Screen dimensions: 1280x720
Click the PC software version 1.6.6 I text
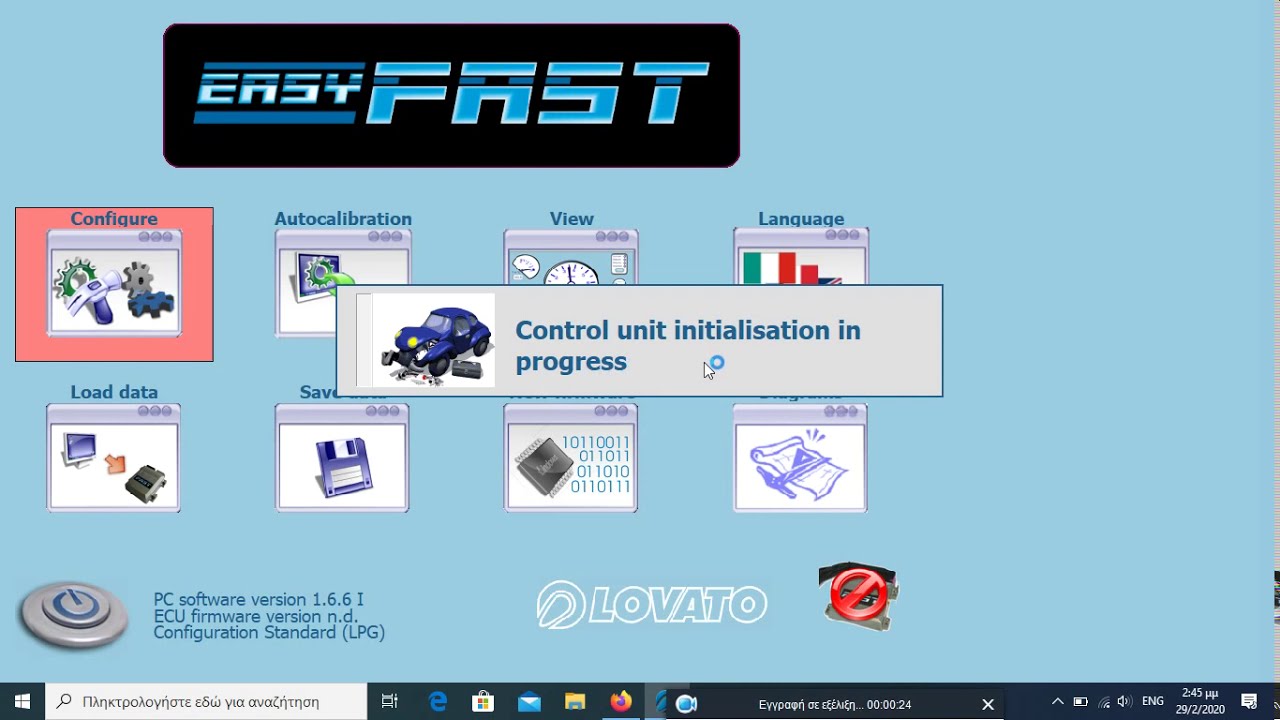click(x=258, y=600)
